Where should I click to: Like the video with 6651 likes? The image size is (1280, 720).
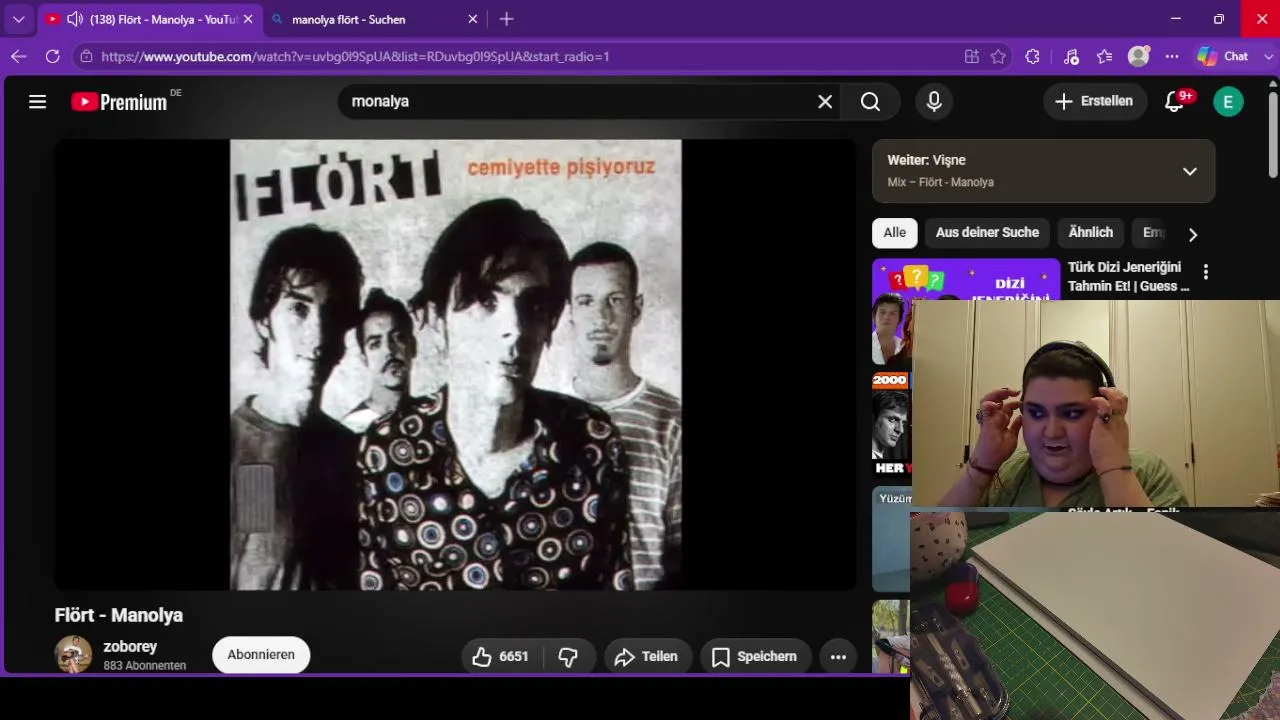click(x=502, y=657)
